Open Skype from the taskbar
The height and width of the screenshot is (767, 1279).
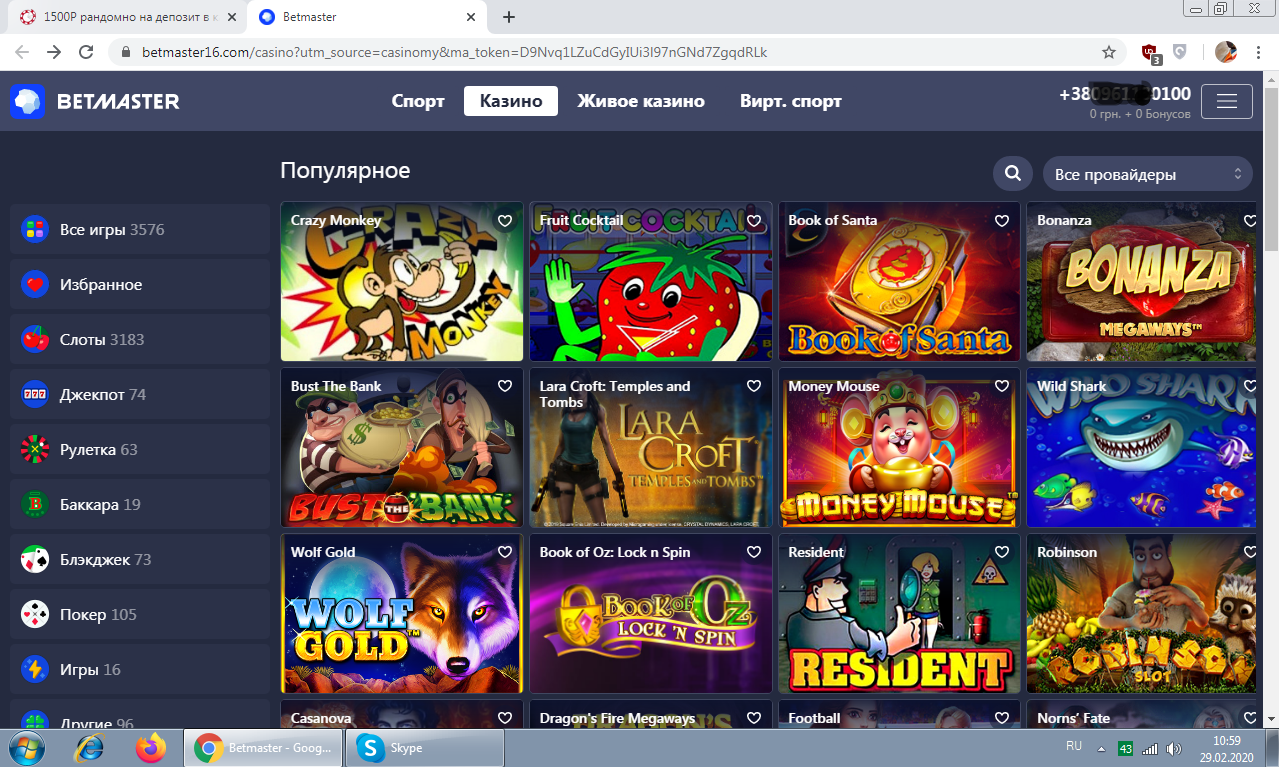(x=425, y=748)
